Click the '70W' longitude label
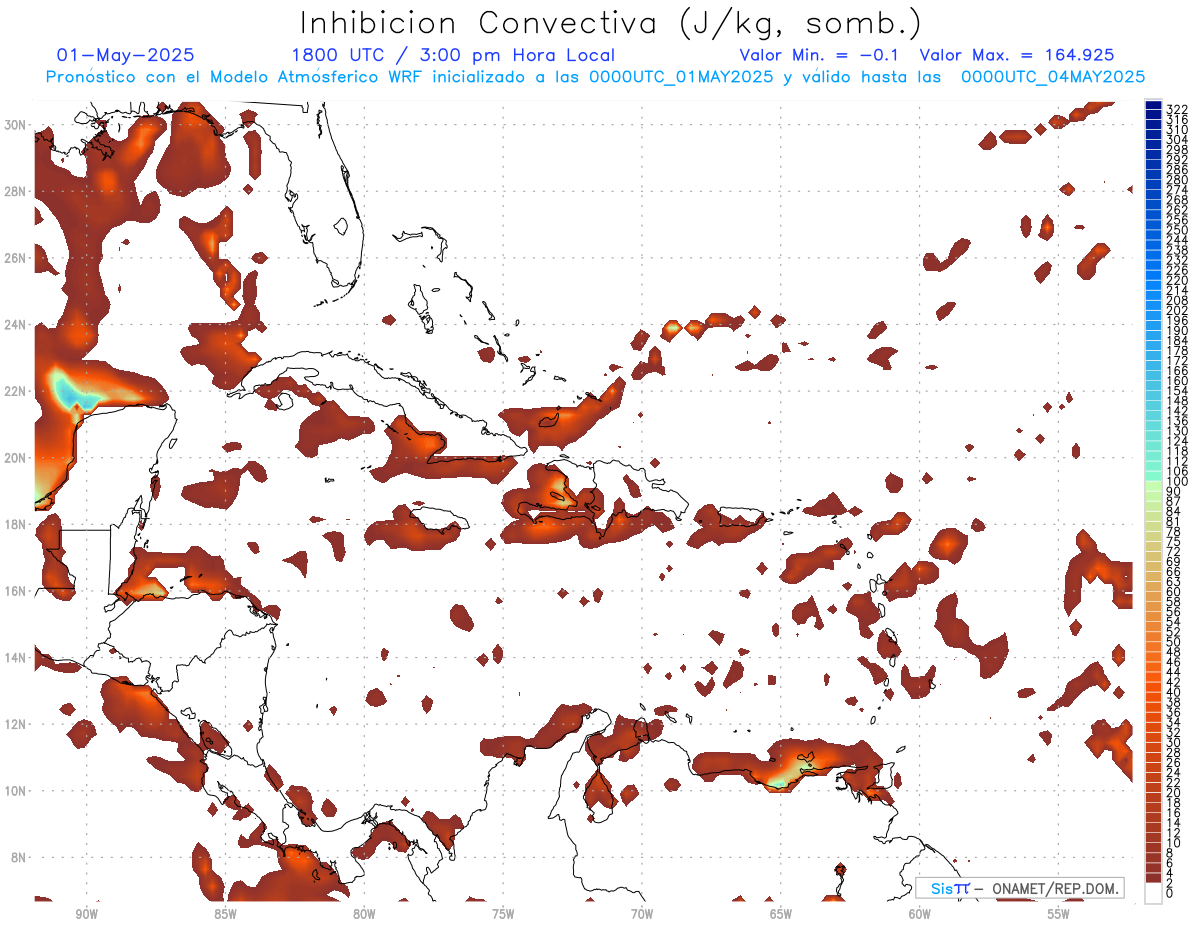 [642, 914]
